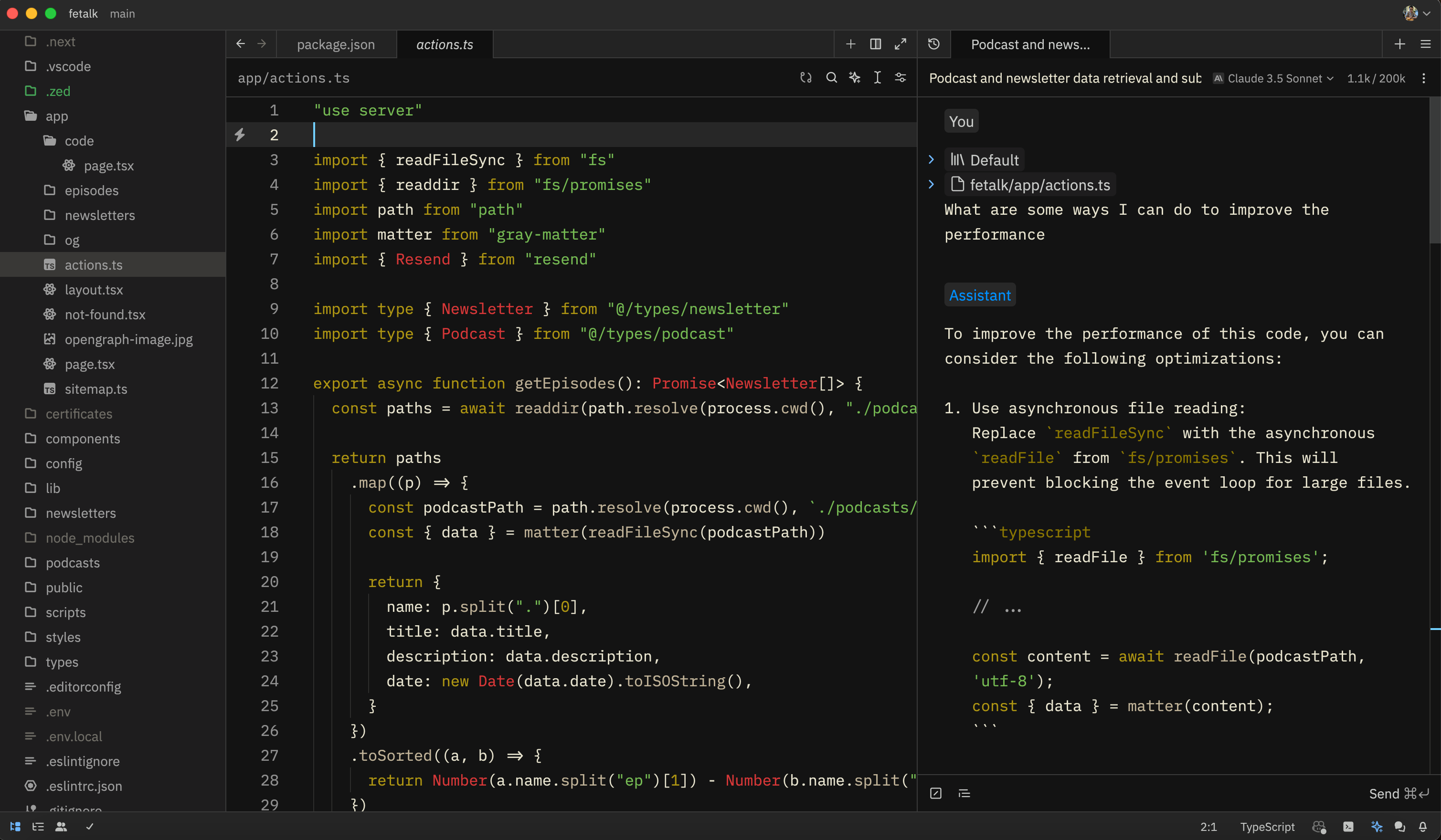Click the You role label
The height and width of the screenshot is (840, 1441).
pyautogui.click(x=961, y=121)
